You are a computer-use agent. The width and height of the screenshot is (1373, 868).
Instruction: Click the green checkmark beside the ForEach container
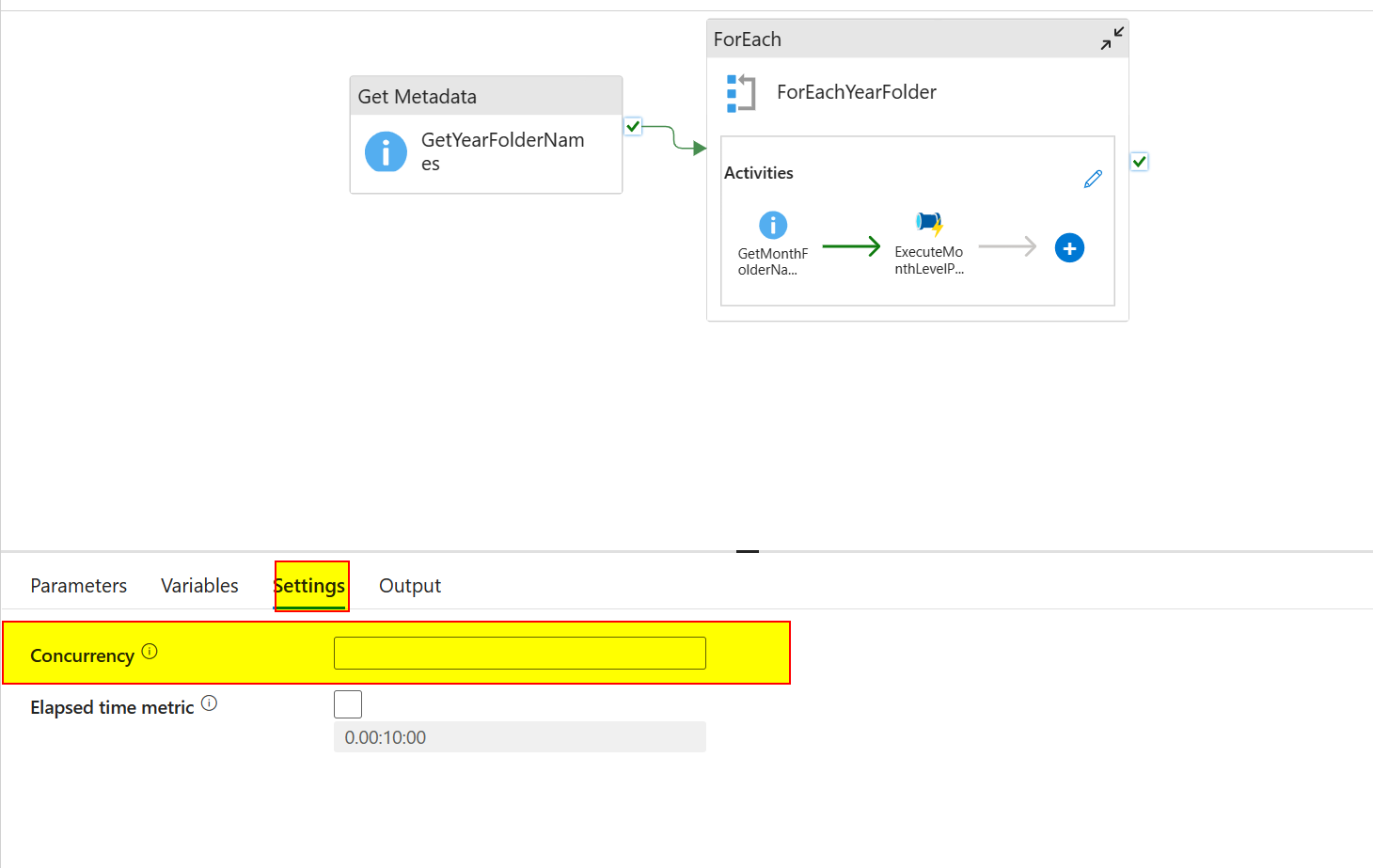[1139, 161]
